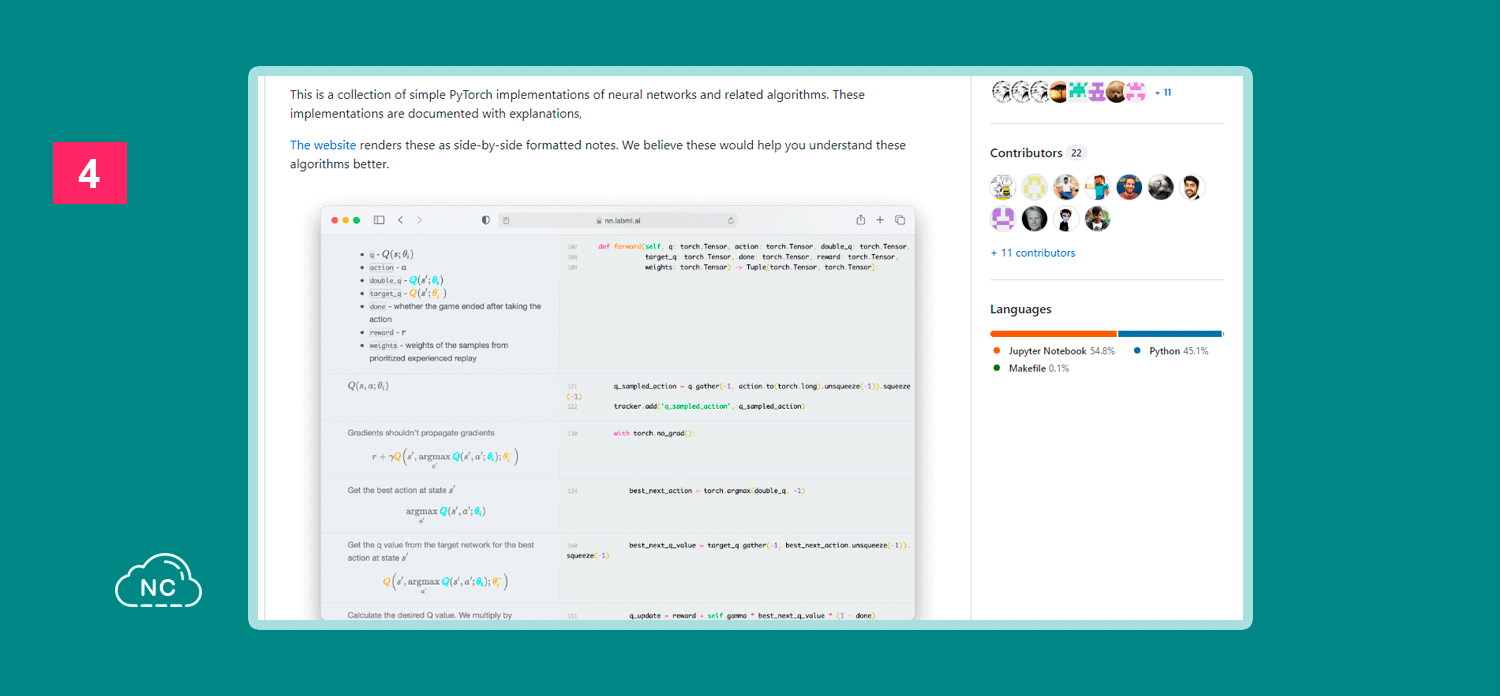The image size is (1500, 696).
Task: Click the contributors count badge 22
Action: 1076,153
